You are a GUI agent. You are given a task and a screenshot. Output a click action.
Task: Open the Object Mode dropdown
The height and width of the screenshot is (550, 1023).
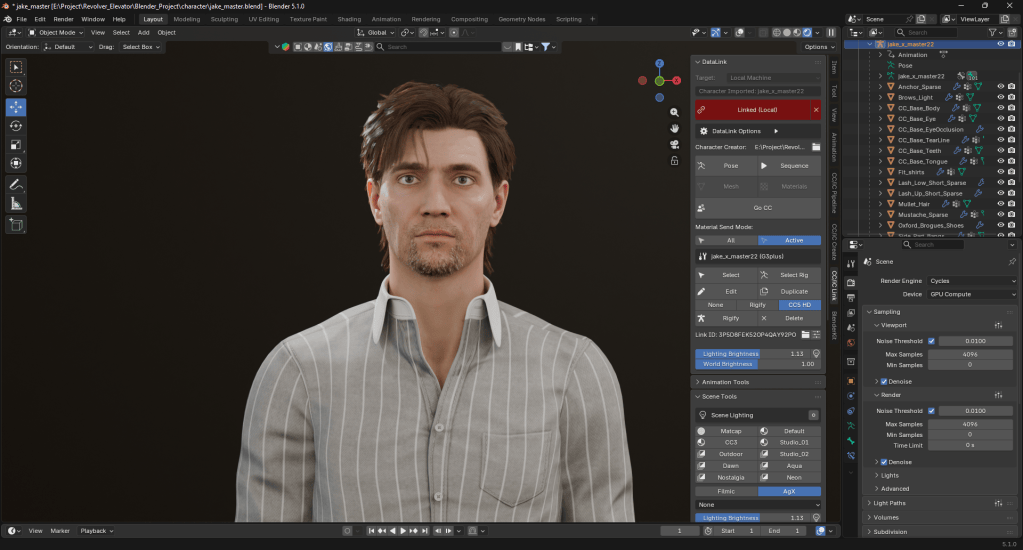tap(55, 33)
